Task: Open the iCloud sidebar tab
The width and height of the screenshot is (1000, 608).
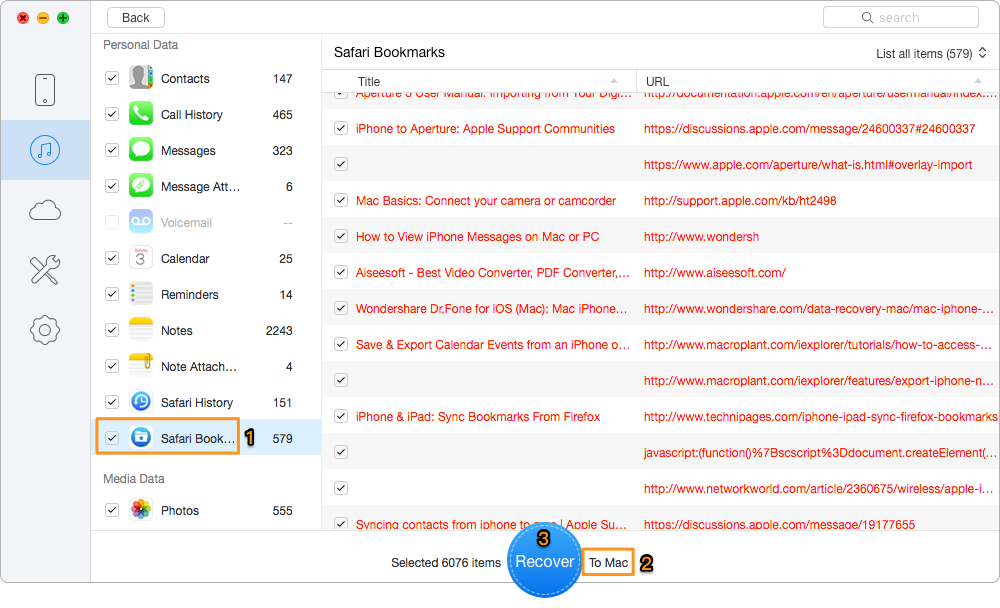Action: [x=45, y=211]
